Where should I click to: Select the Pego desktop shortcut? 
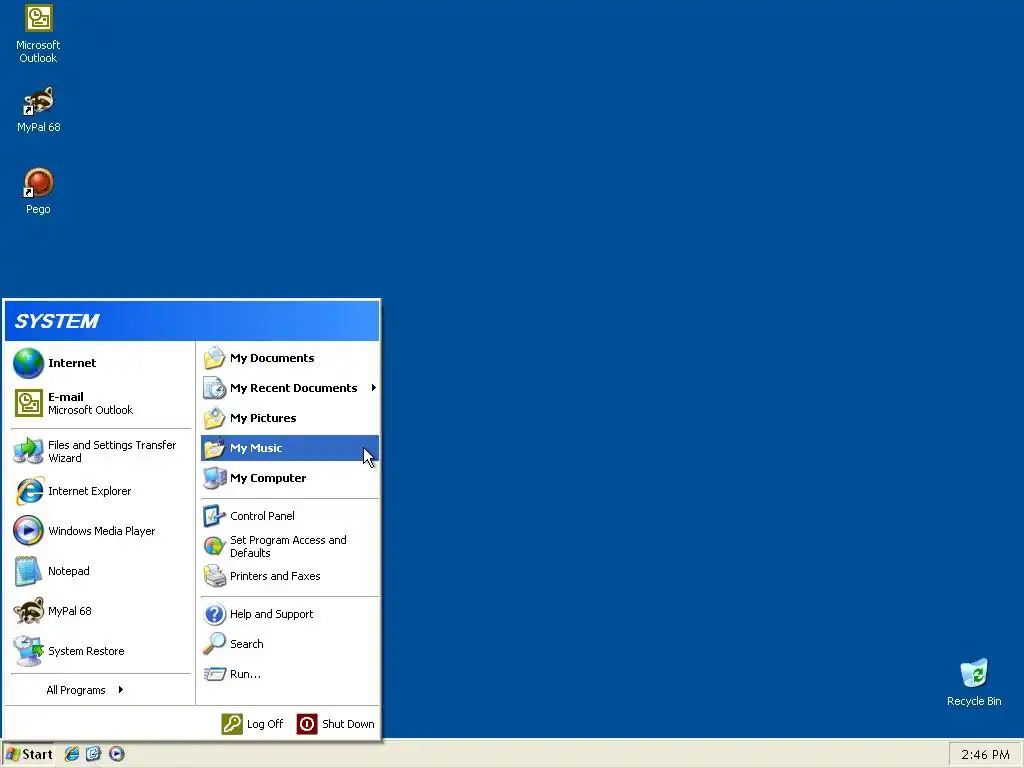pyautogui.click(x=38, y=191)
